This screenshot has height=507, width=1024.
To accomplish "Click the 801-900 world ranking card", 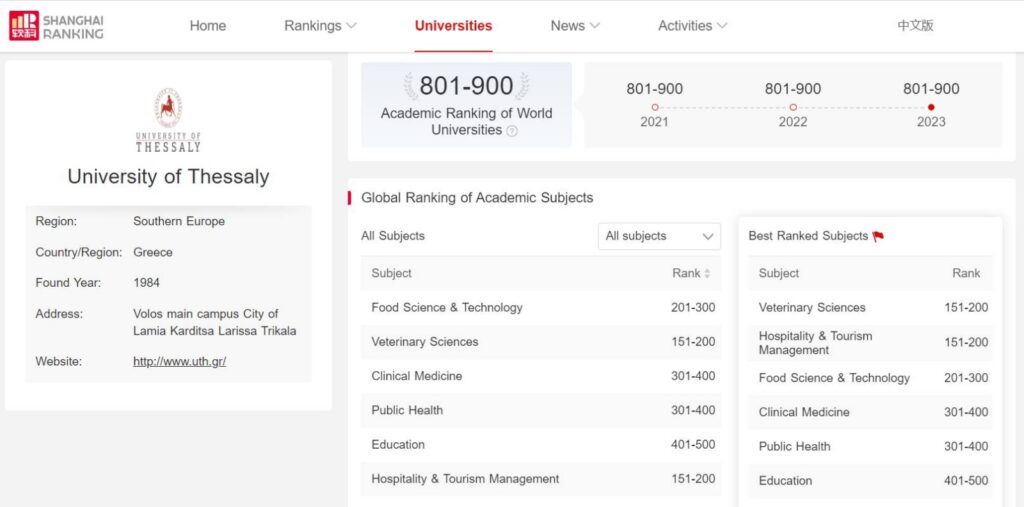I will pos(466,105).
